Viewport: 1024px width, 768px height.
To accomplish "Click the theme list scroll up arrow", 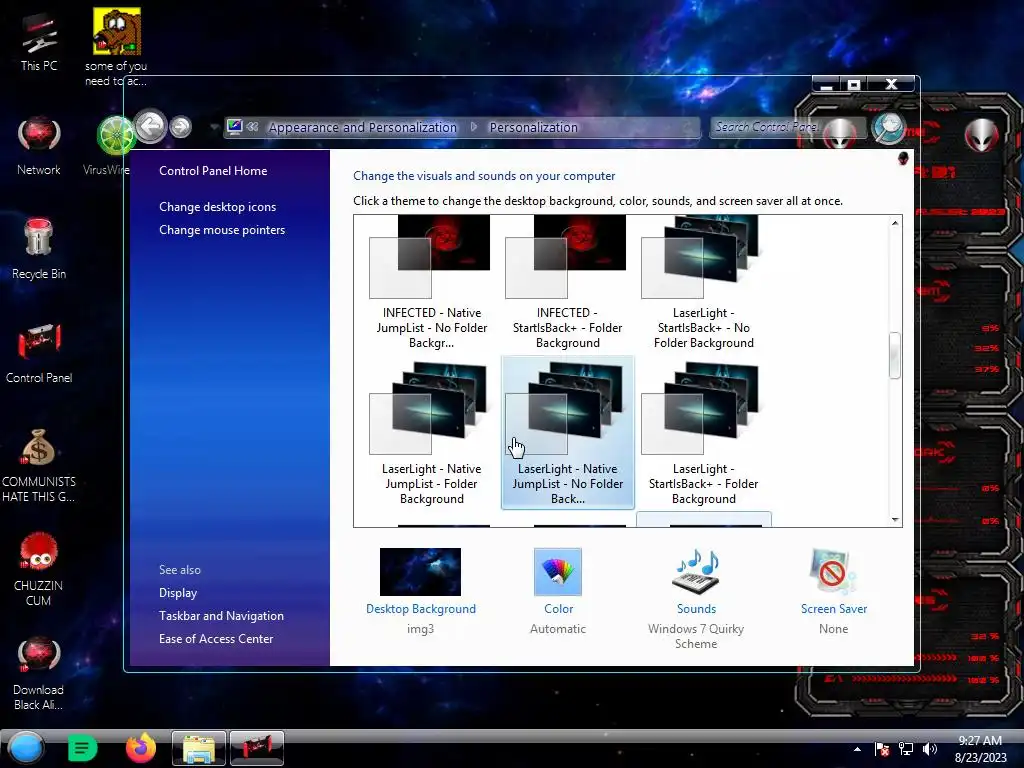I will point(895,223).
